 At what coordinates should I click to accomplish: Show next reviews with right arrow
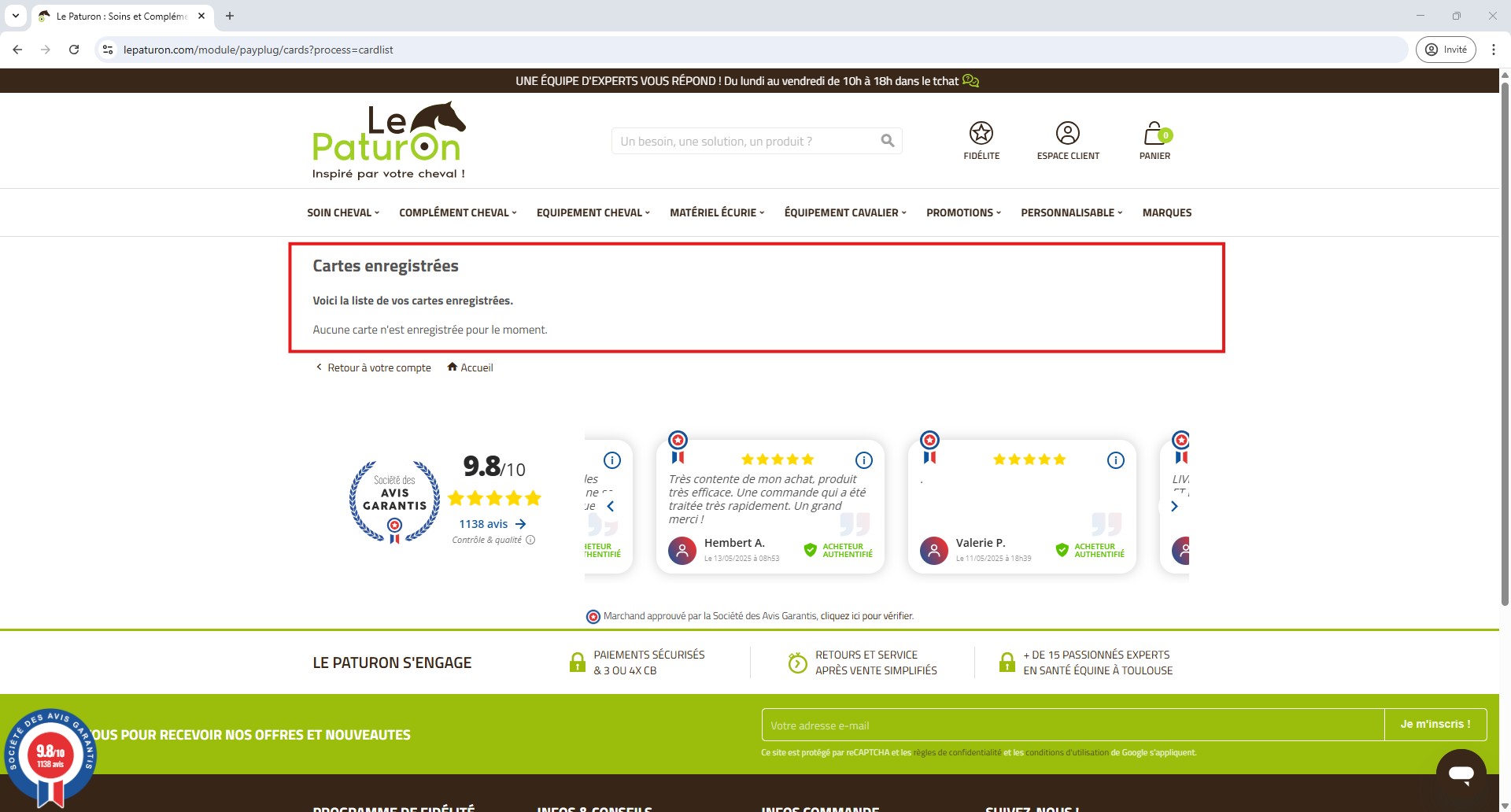[1174, 507]
